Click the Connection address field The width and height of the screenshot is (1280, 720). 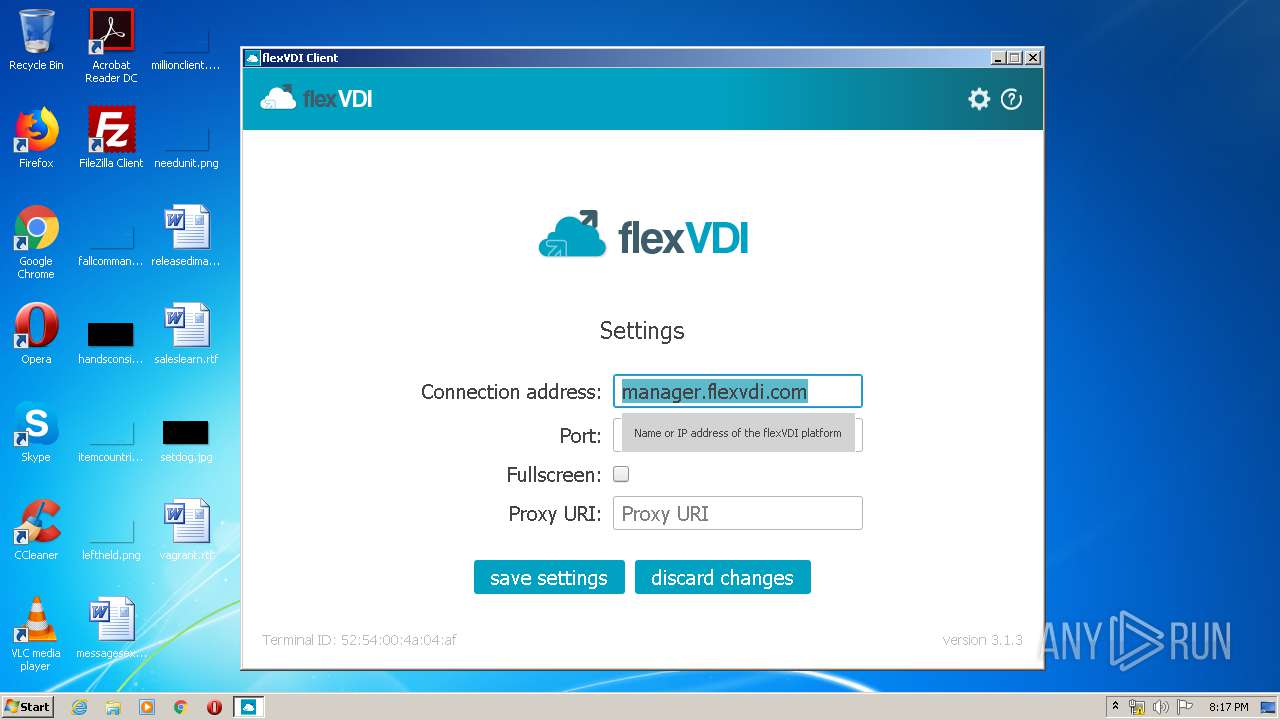(737, 391)
